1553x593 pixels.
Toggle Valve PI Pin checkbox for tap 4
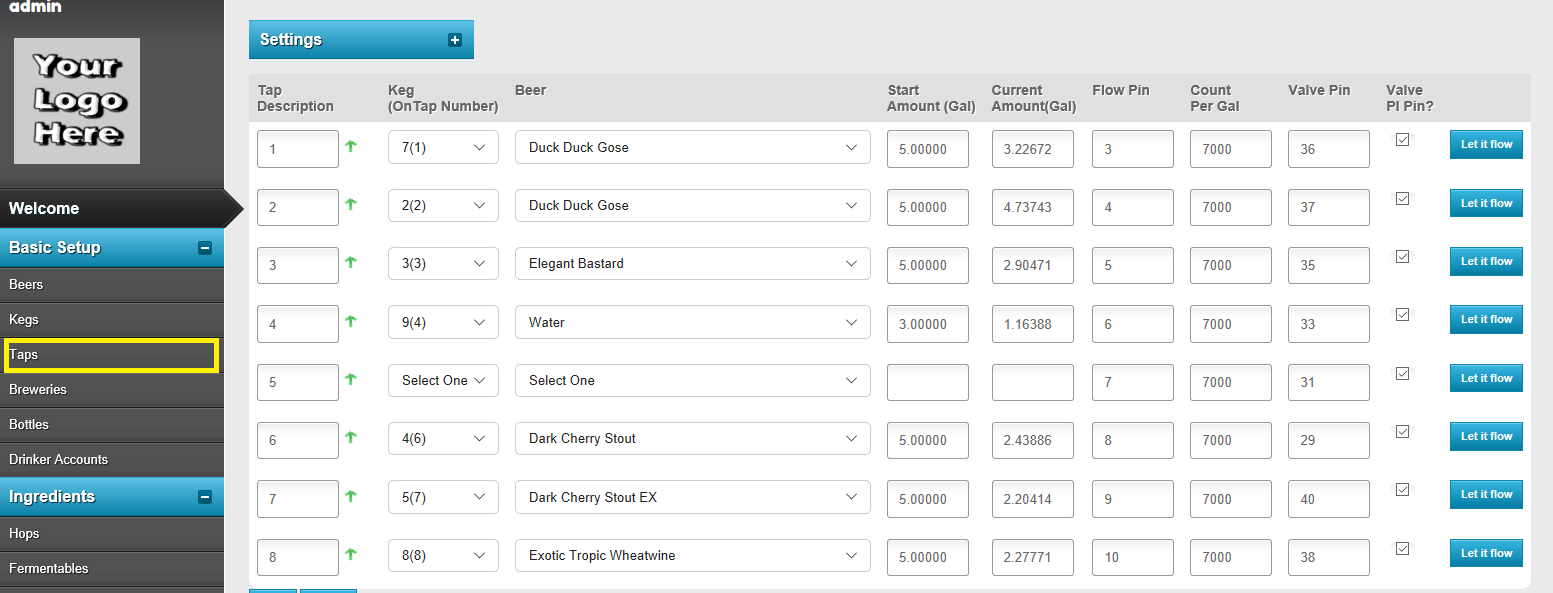[1402, 315]
